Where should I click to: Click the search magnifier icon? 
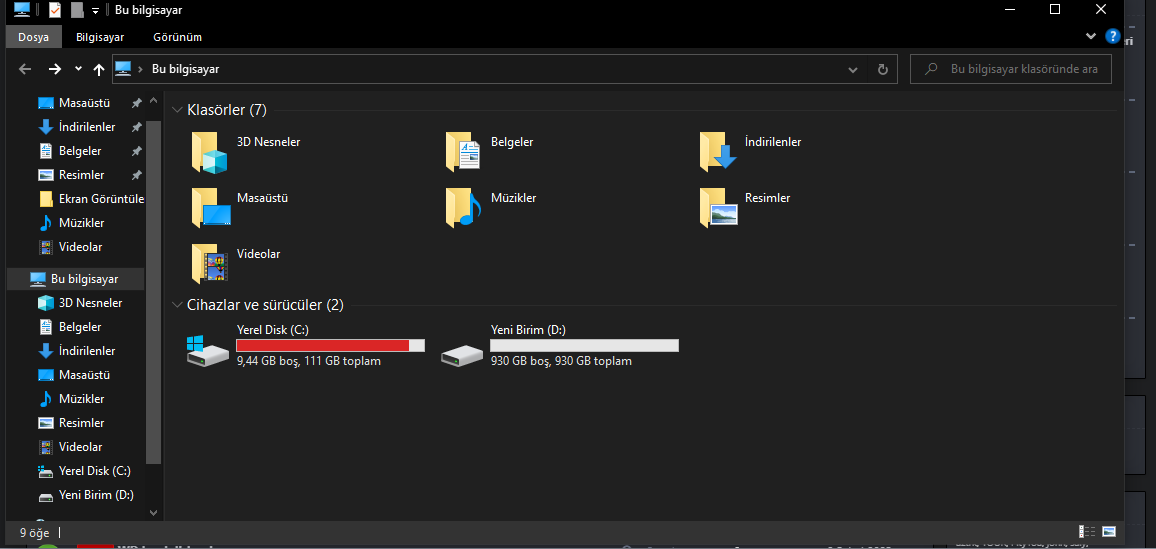931,69
